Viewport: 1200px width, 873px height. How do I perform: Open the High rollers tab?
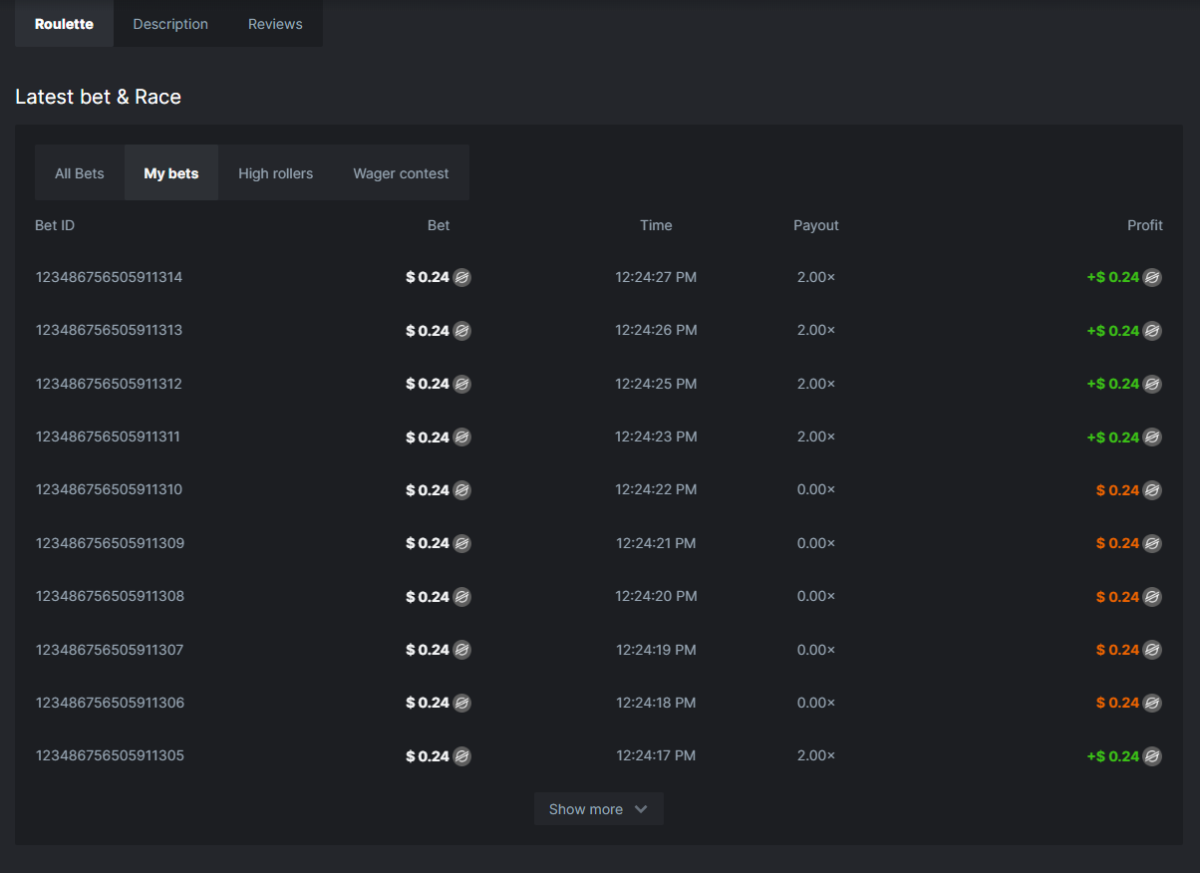(275, 173)
